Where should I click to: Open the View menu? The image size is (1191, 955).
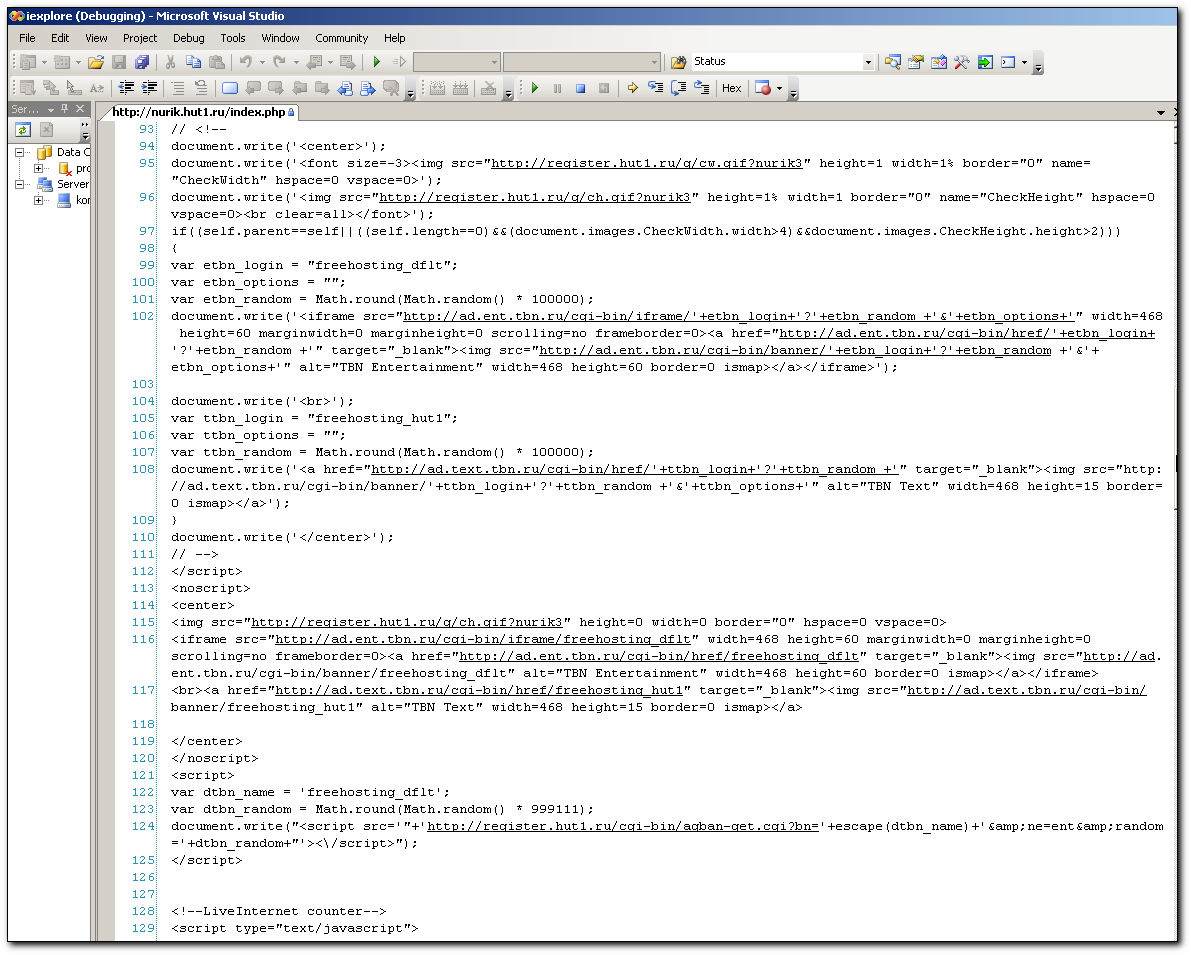pos(96,38)
